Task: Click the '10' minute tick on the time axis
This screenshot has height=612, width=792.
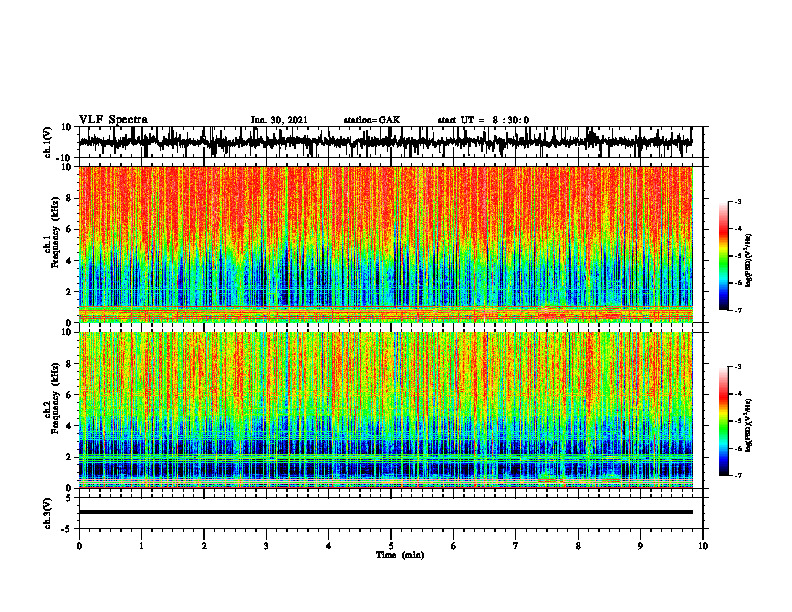Action: (x=703, y=546)
